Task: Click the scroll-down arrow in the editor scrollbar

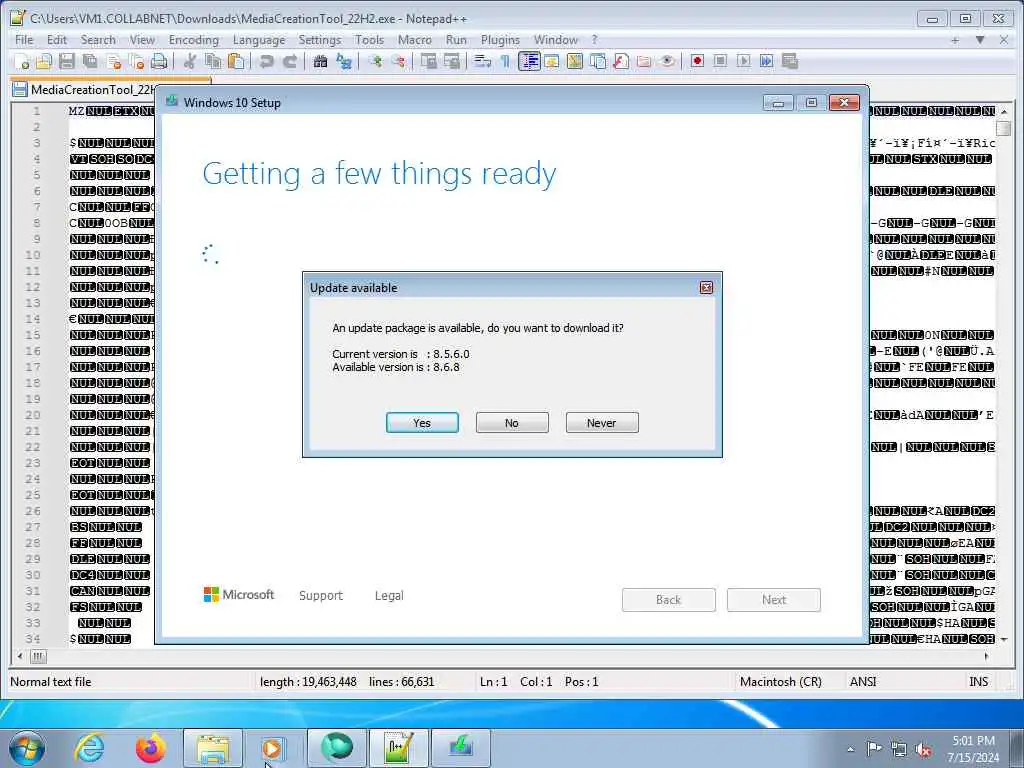Action: point(1004,639)
